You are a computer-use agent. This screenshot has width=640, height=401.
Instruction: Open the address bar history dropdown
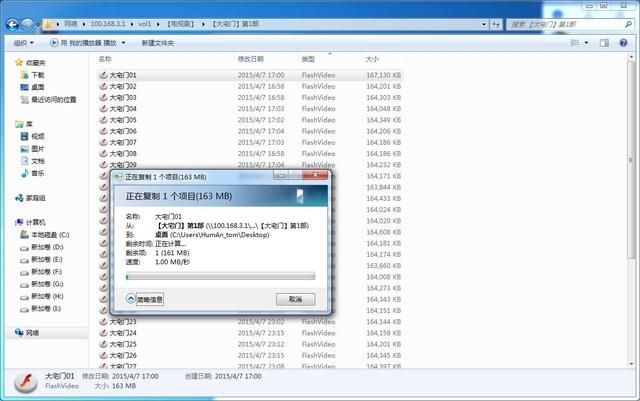click(484, 25)
